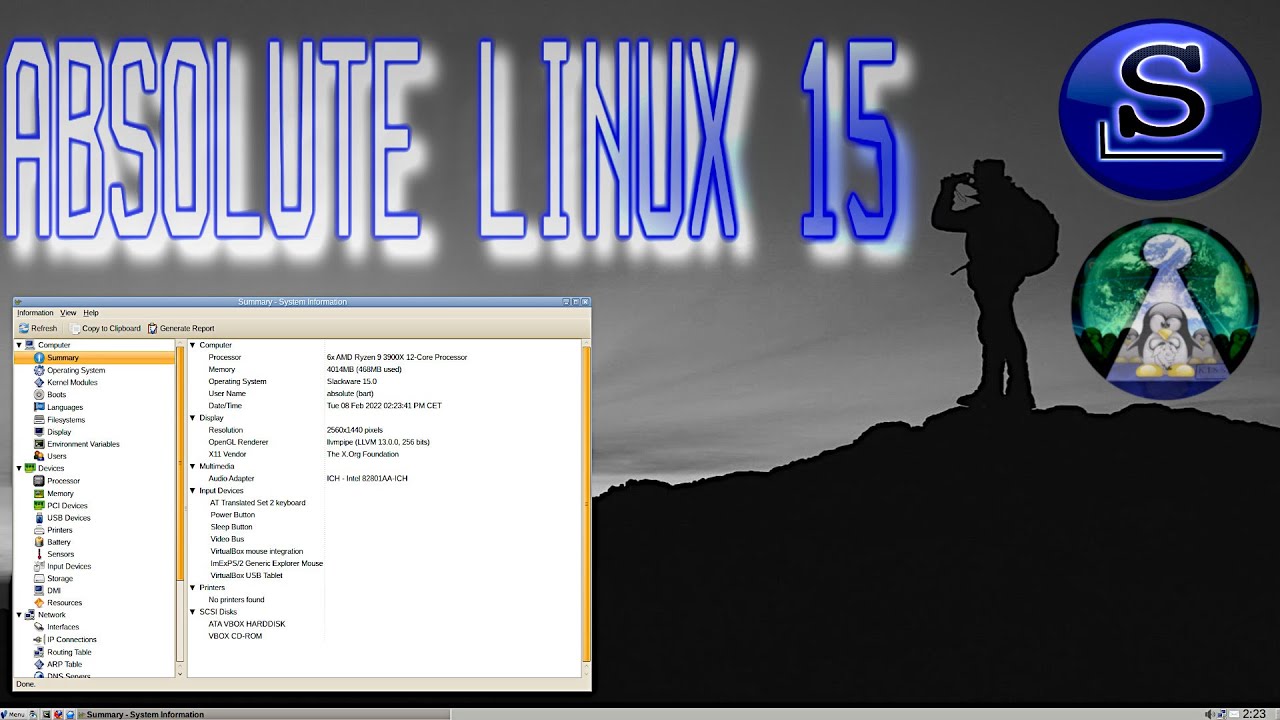The height and width of the screenshot is (720, 1280).
Task: Collapse the Computer tree in sidebar
Action: (19, 345)
